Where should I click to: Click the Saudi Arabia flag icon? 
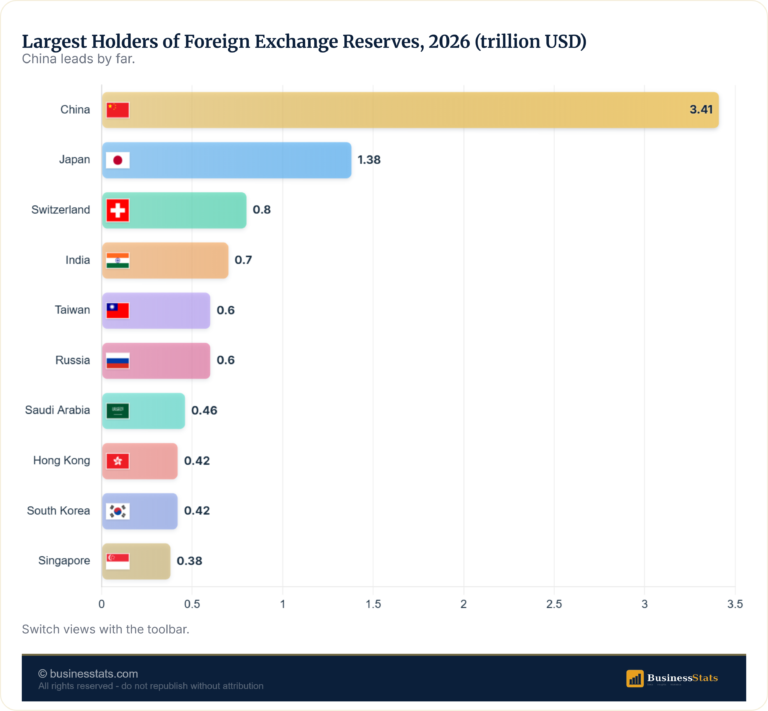point(118,411)
